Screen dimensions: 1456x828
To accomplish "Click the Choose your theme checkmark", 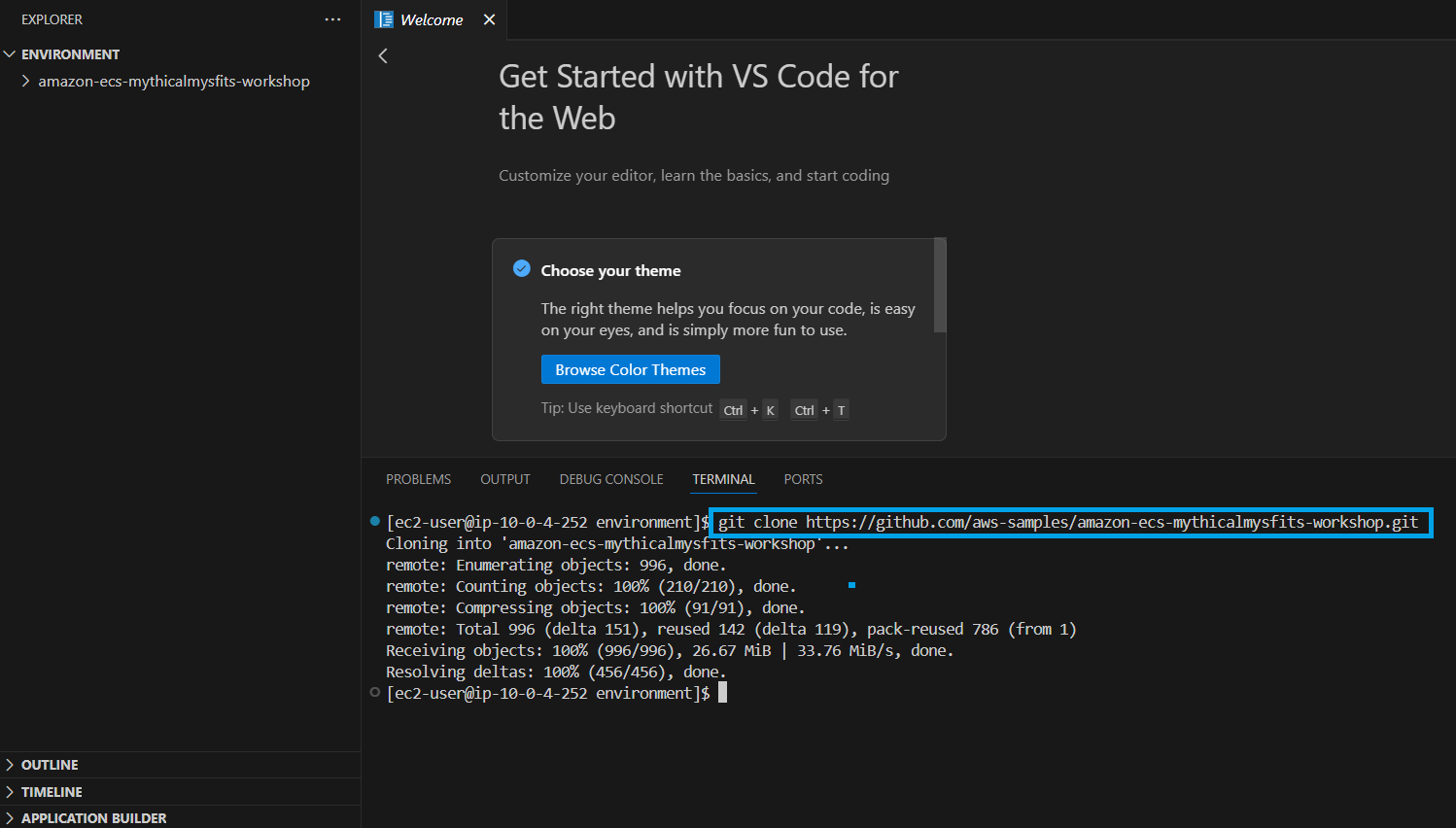I will 522,268.
